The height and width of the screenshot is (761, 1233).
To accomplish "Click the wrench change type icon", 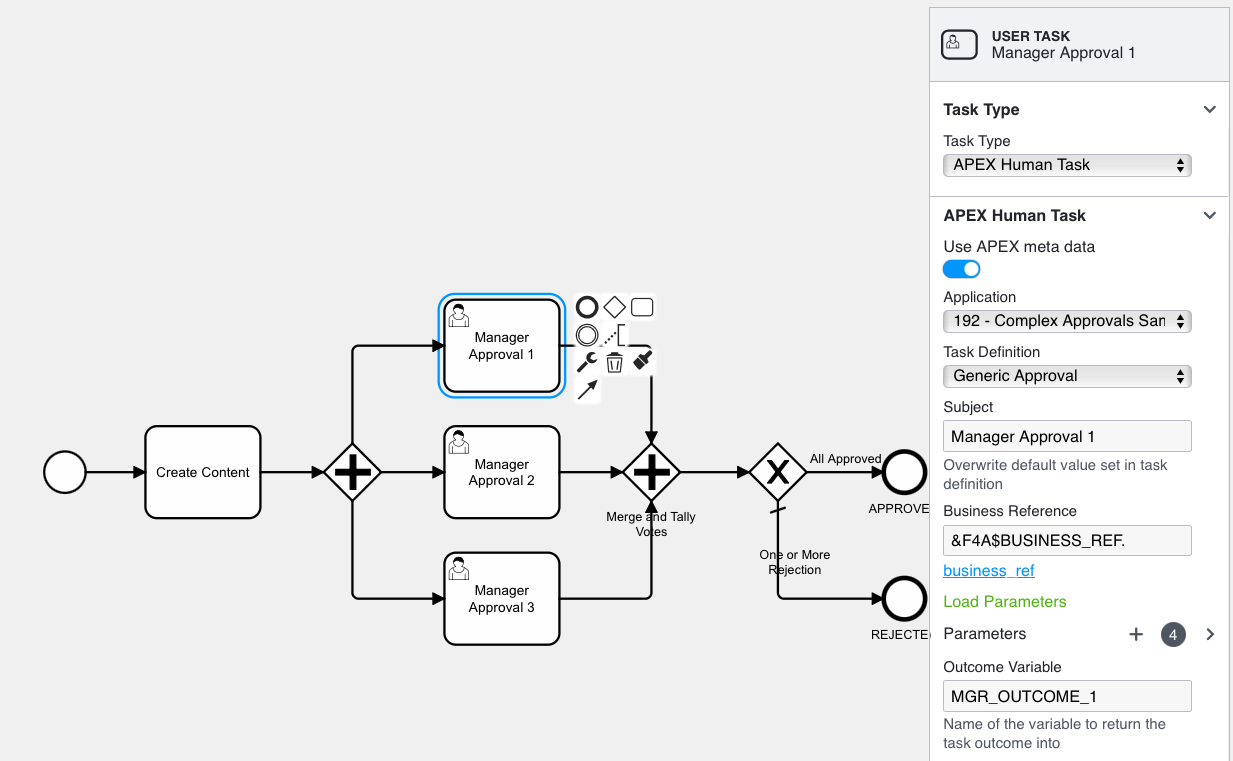I will (x=587, y=362).
